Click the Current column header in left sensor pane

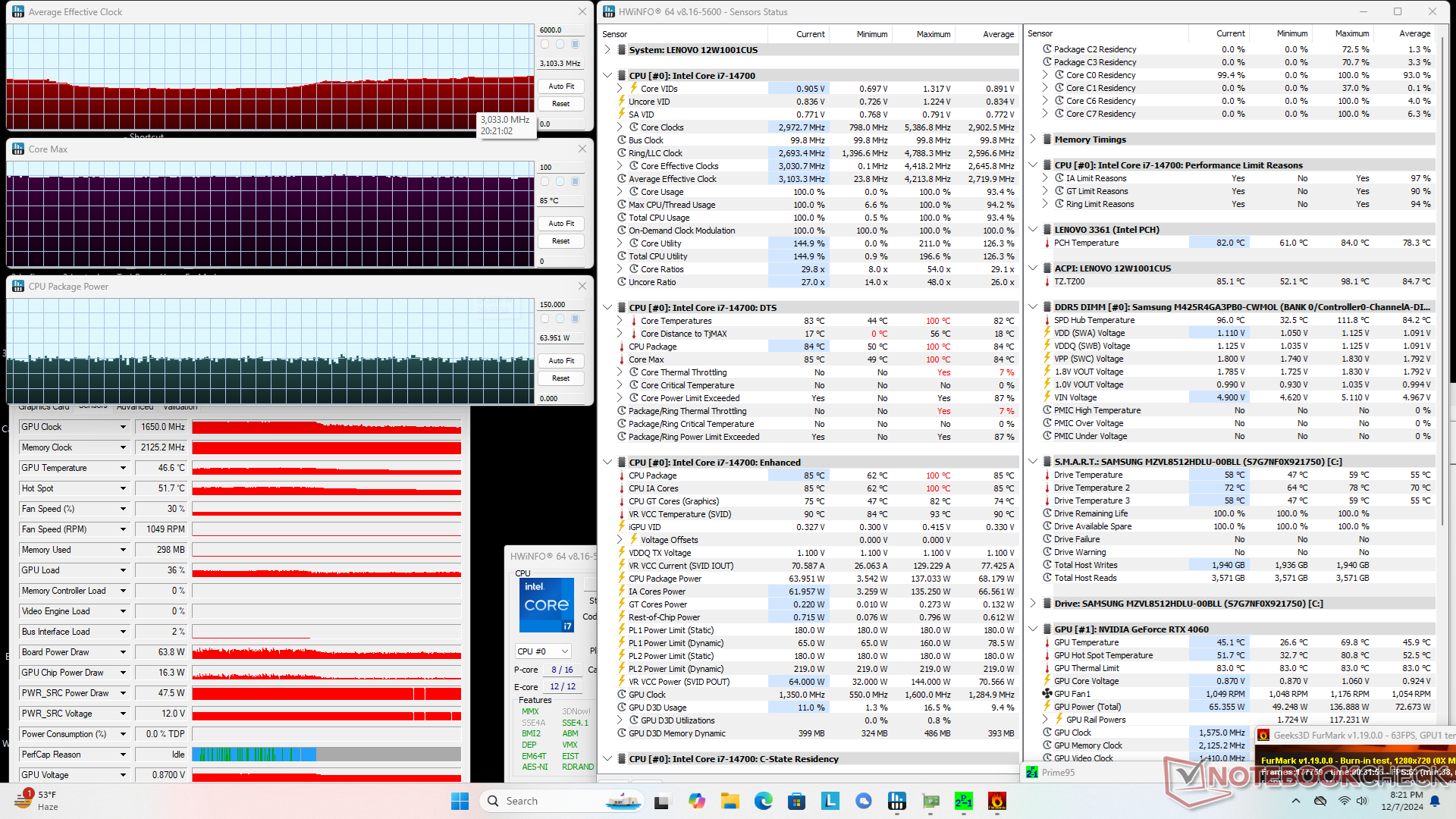[x=799, y=34]
